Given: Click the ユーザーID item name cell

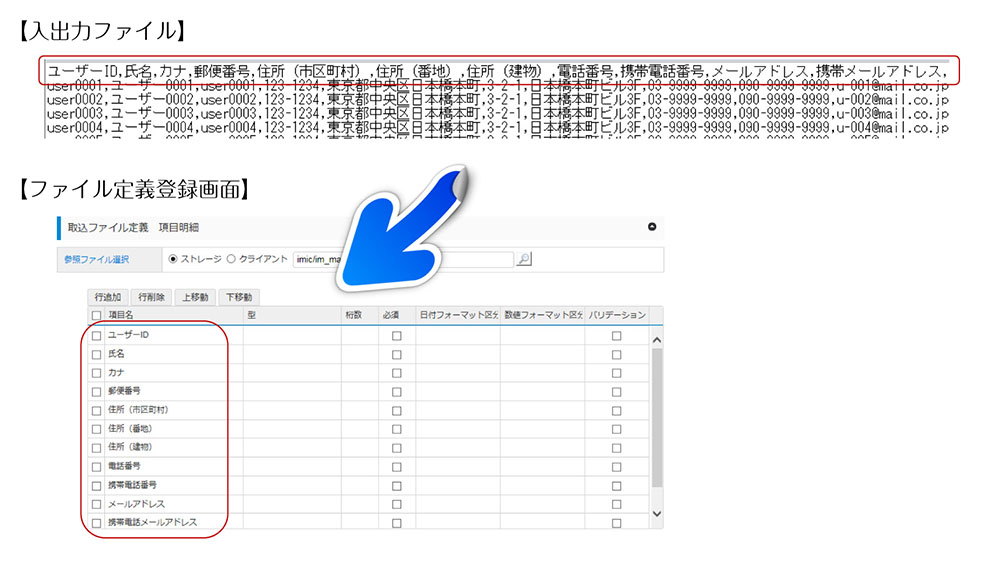Looking at the screenshot, I should (x=173, y=335).
